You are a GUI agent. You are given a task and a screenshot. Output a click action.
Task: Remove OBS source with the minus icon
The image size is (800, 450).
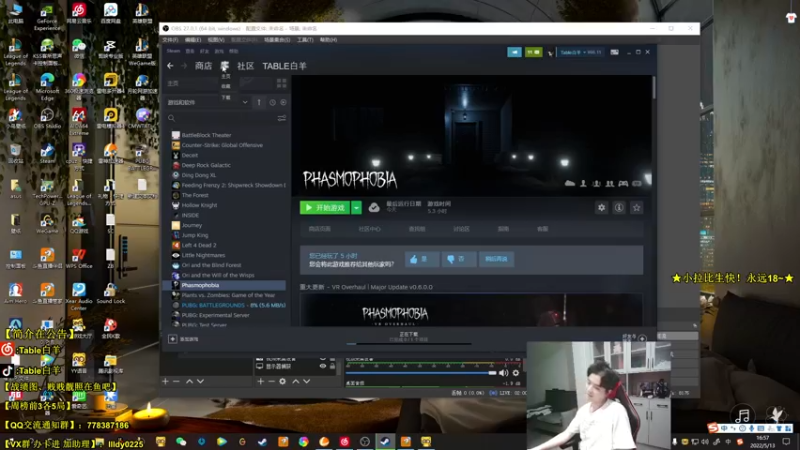click(x=271, y=381)
